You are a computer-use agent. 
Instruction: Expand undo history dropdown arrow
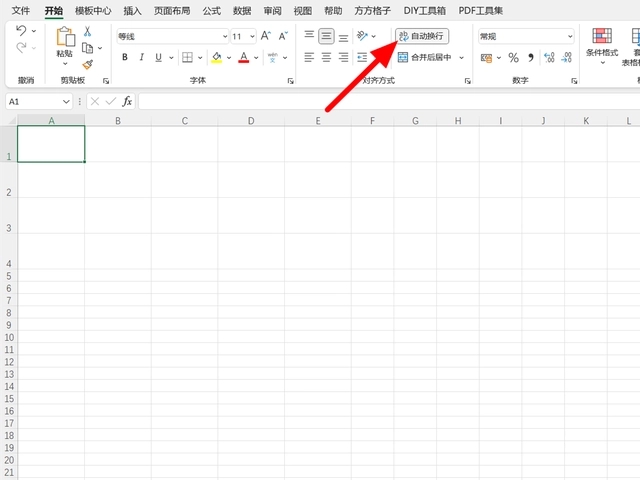[34, 31]
